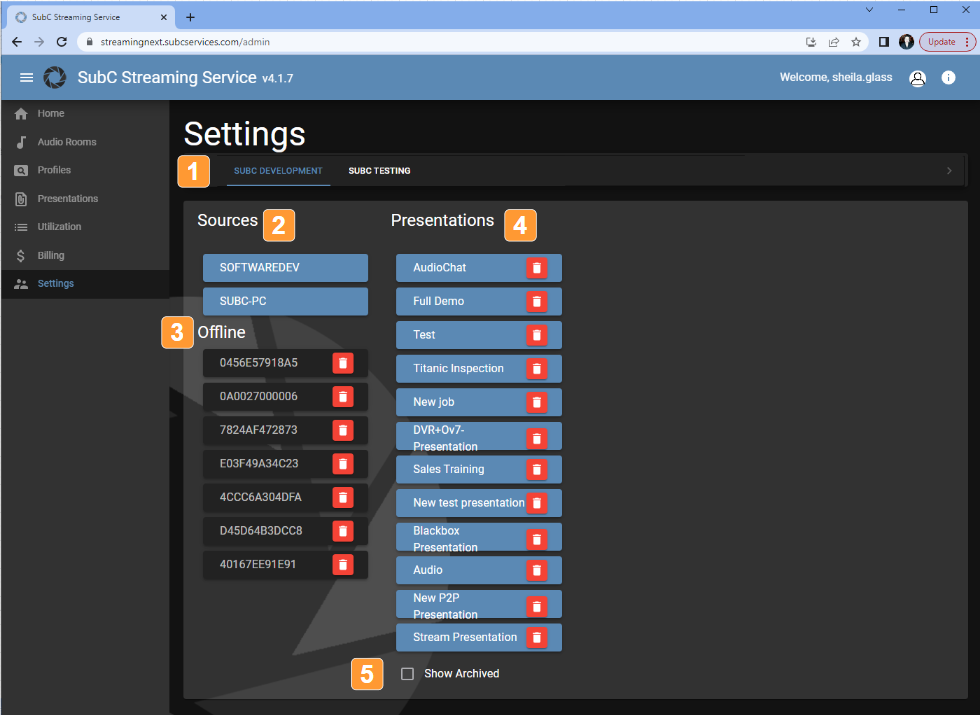Delete the New test presentation entry
This screenshot has width=980, height=715.
click(536, 503)
